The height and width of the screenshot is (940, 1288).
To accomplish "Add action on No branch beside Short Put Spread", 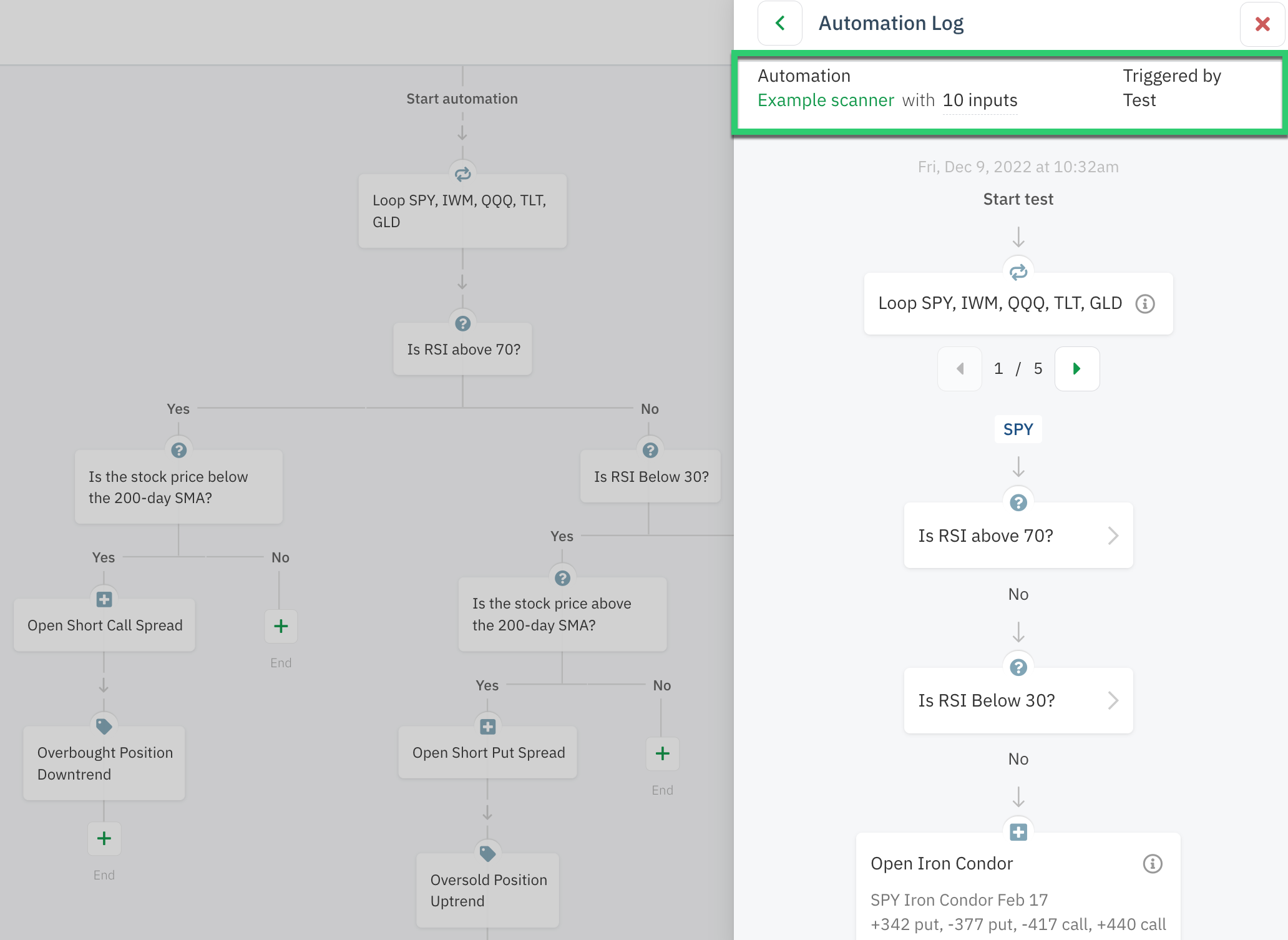I will tap(662, 753).
